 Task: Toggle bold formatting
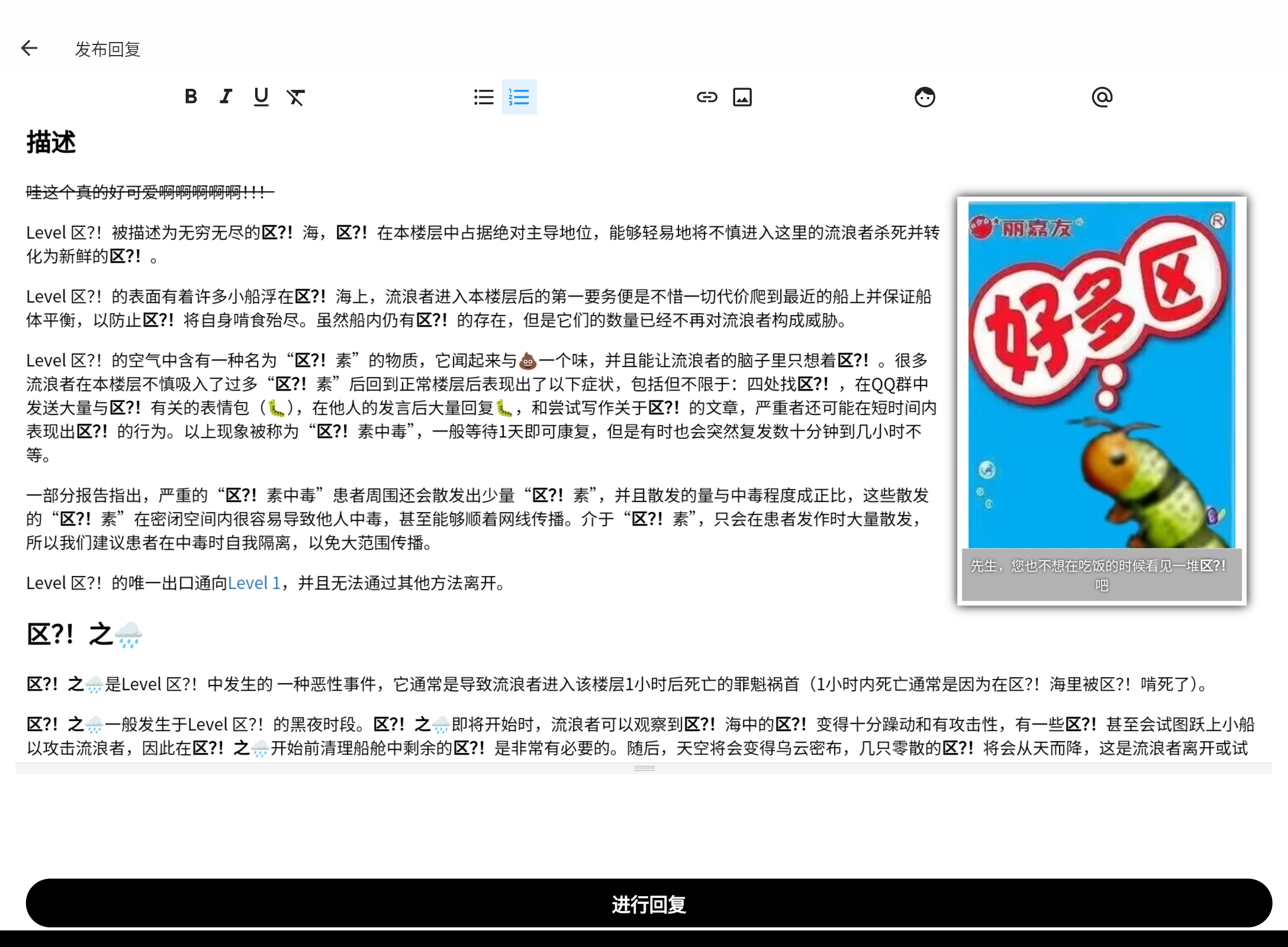click(191, 96)
